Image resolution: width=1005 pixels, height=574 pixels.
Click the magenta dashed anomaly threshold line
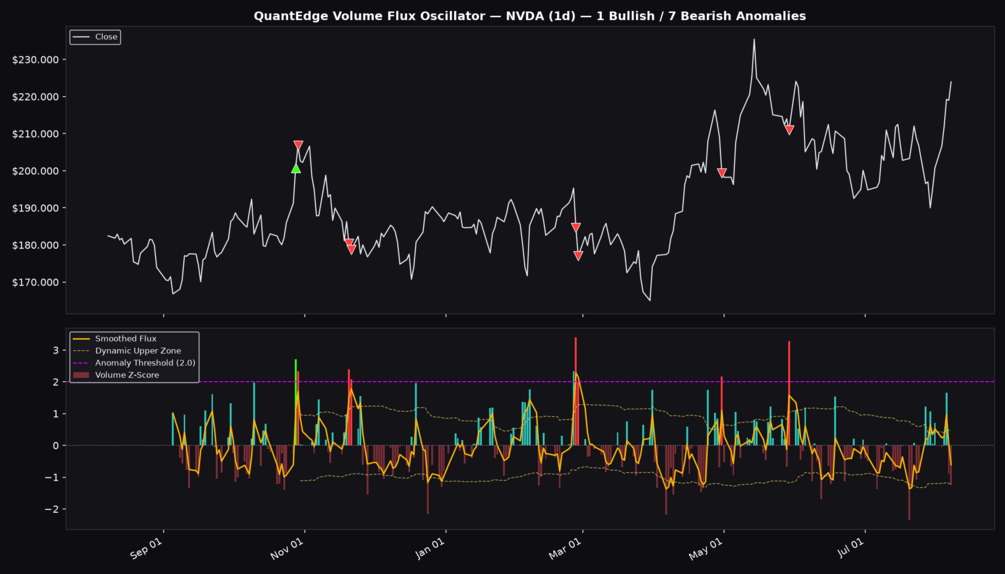pyautogui.click(x=530, y=382)
